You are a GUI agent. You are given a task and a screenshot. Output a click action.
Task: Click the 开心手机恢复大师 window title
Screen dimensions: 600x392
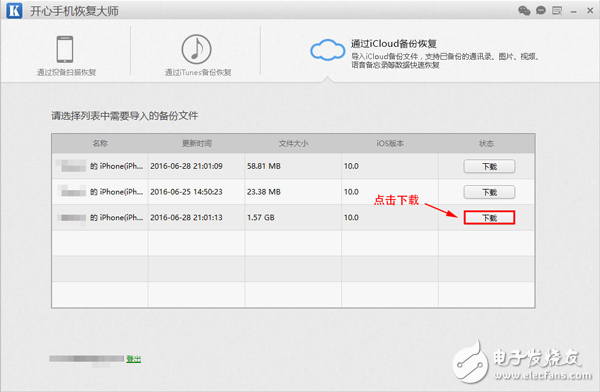pos(74,11)
